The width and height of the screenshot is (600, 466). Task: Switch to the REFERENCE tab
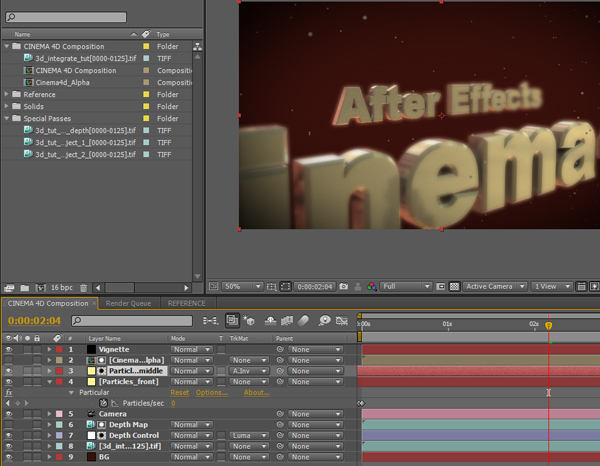coord(186,303)
